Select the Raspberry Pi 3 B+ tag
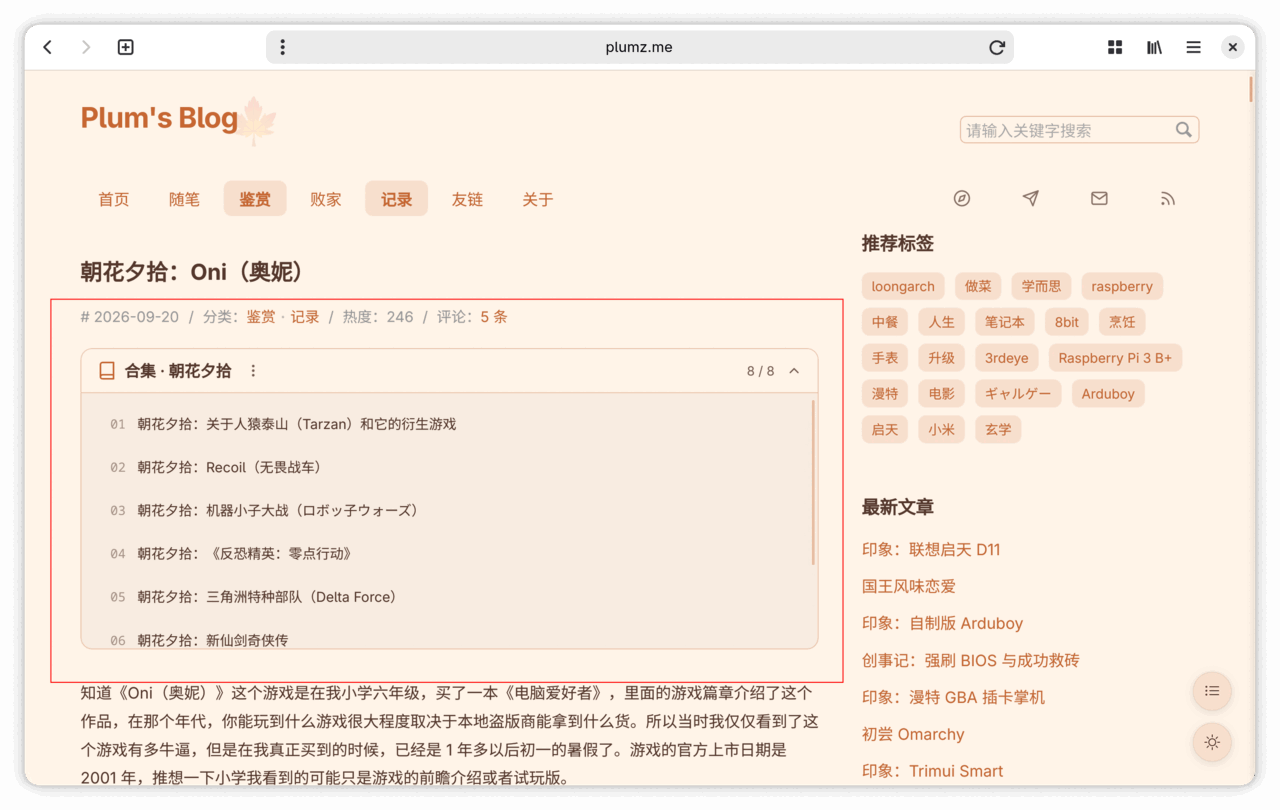The image size is (1280, 810). (x=1115, y=358)
